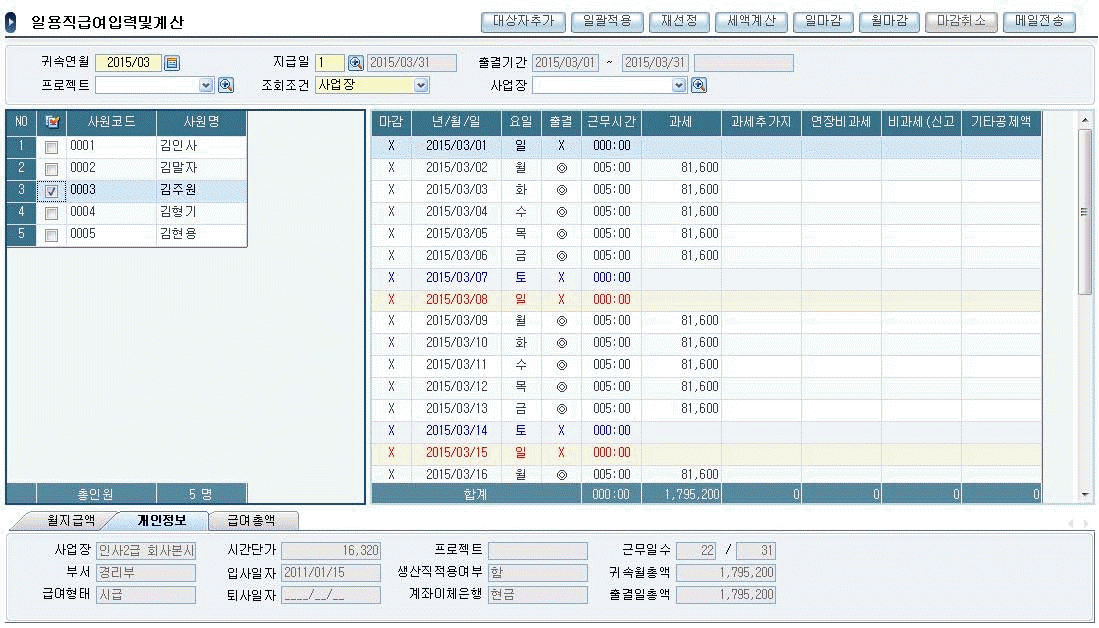Click the 귀속연월 input field
This screenshot has height=628, width=1099.
(x=128, y=63)
